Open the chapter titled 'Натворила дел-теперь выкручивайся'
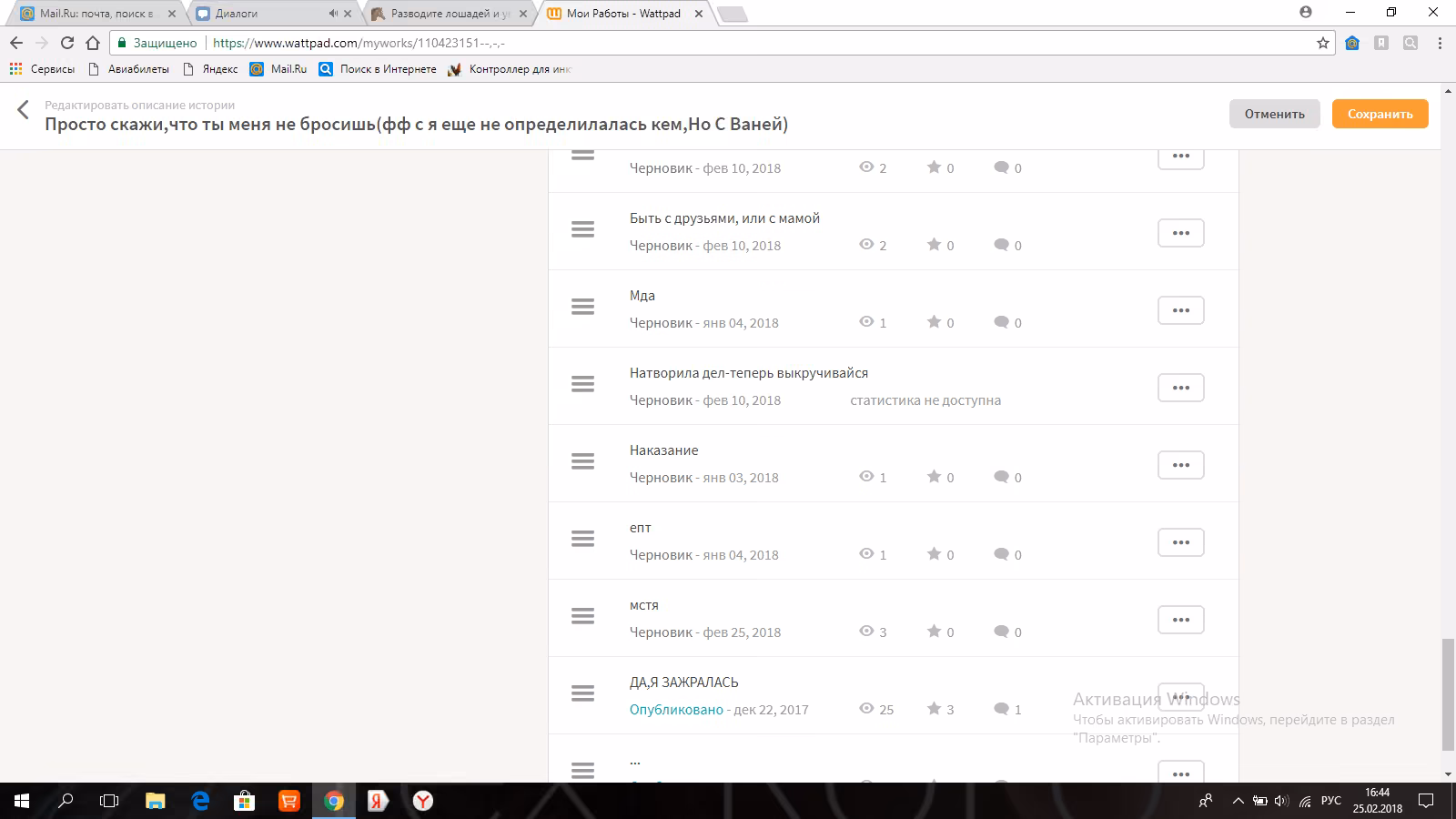 749,373
